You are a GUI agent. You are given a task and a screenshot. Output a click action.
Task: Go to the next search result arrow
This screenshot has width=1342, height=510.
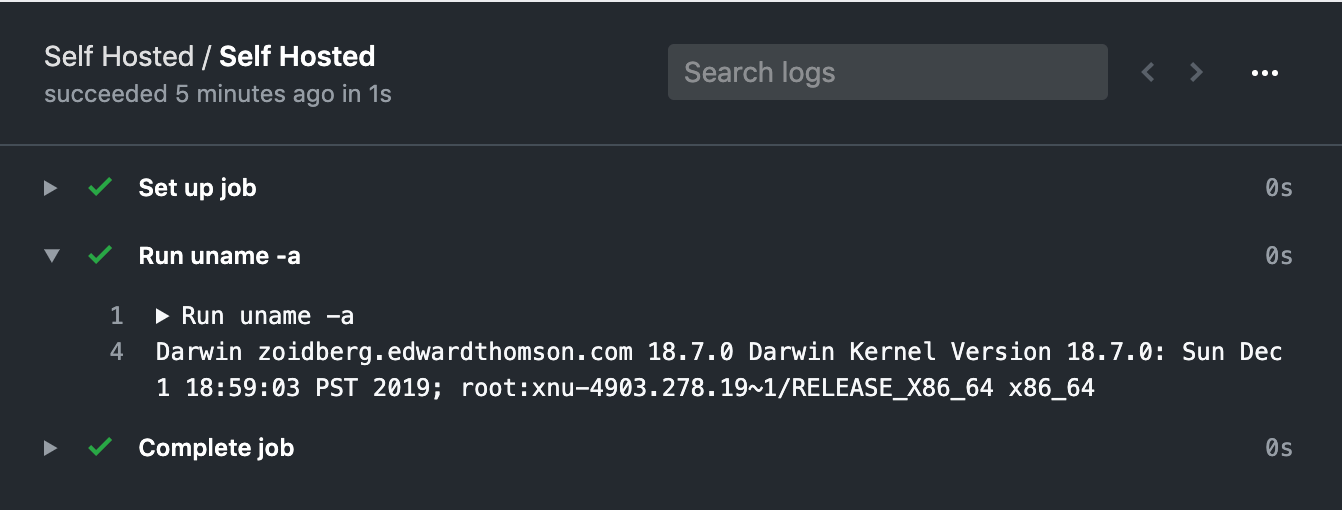click(x=1196, y=72)
